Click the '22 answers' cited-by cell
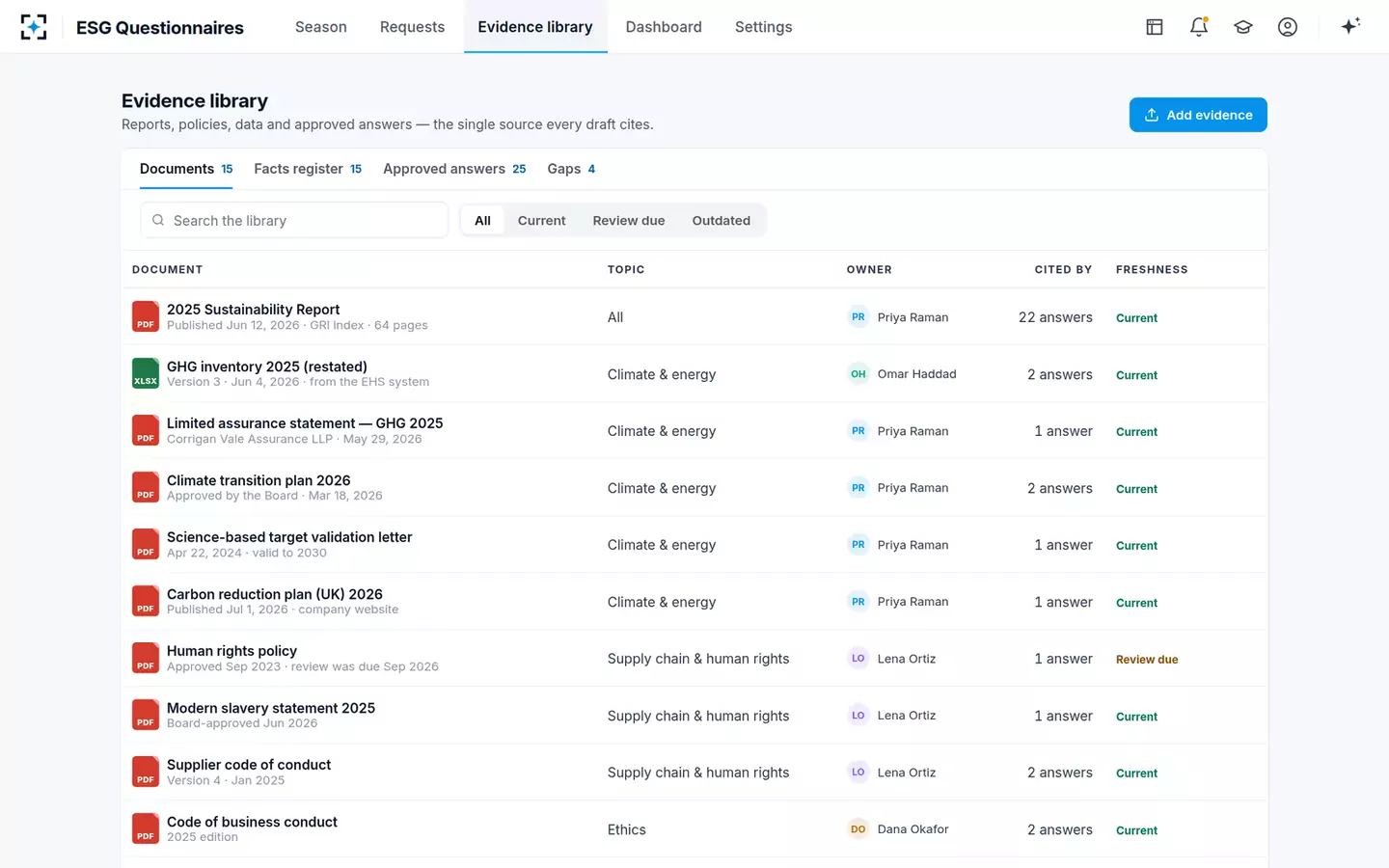The width and height of the screenshot is (1389, 868). 1055,317
